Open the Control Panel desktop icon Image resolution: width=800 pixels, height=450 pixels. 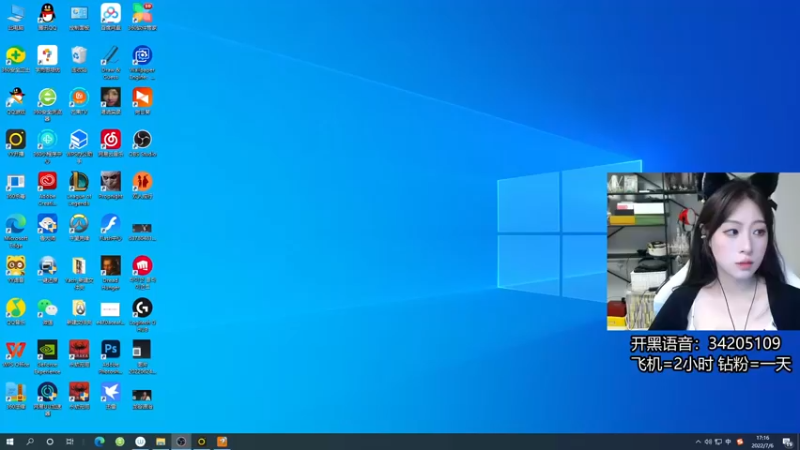coord(79,15)
